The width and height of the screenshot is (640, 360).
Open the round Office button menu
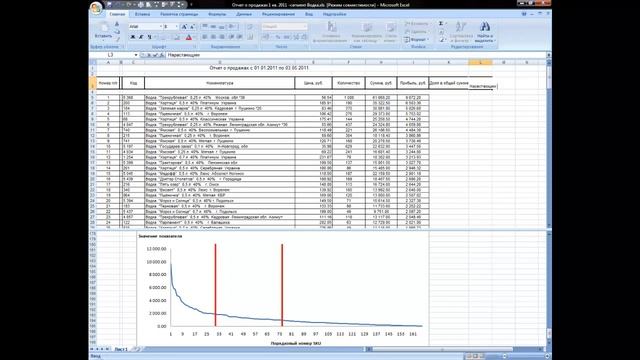[96, 7]
